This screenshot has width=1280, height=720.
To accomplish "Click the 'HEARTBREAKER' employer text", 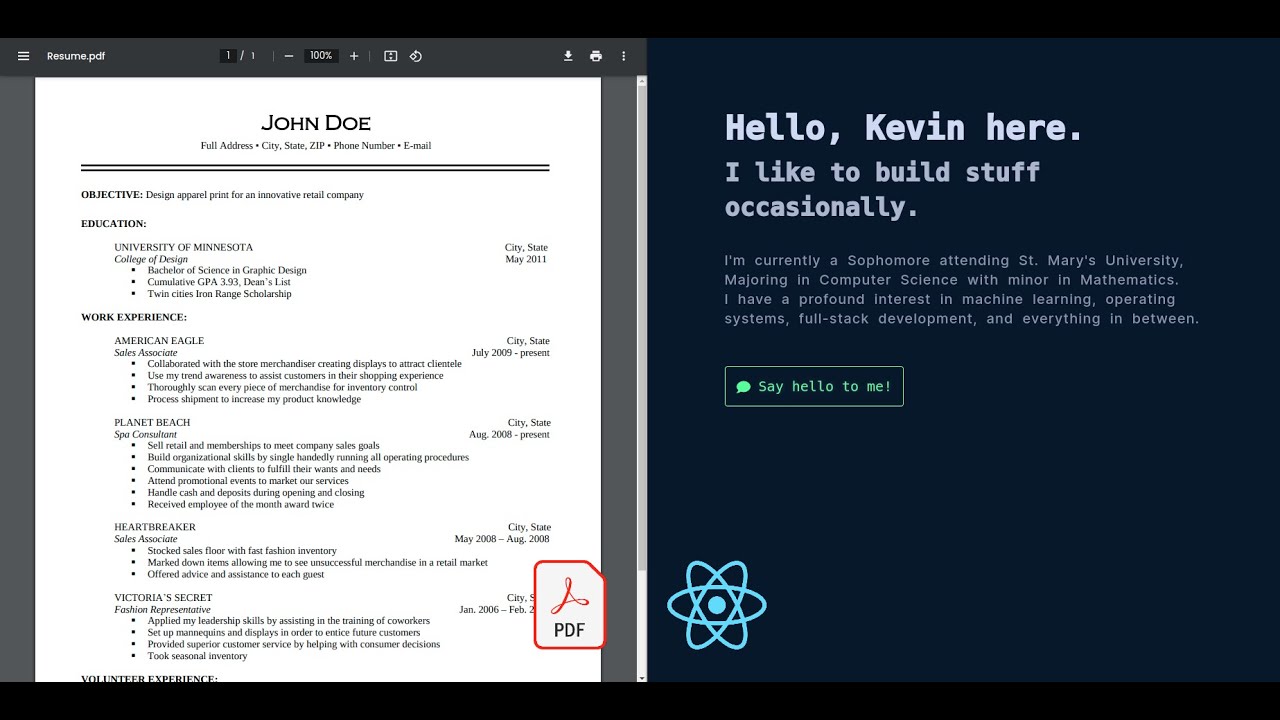I will 155,527.
